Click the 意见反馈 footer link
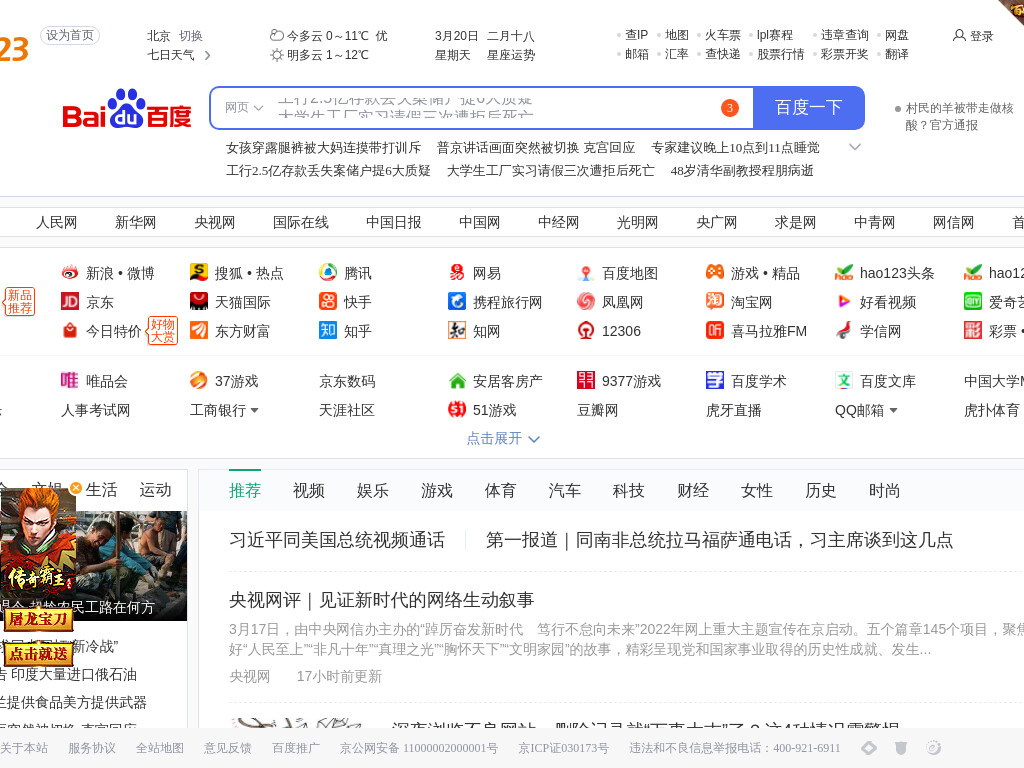 [x=227, y=748]
